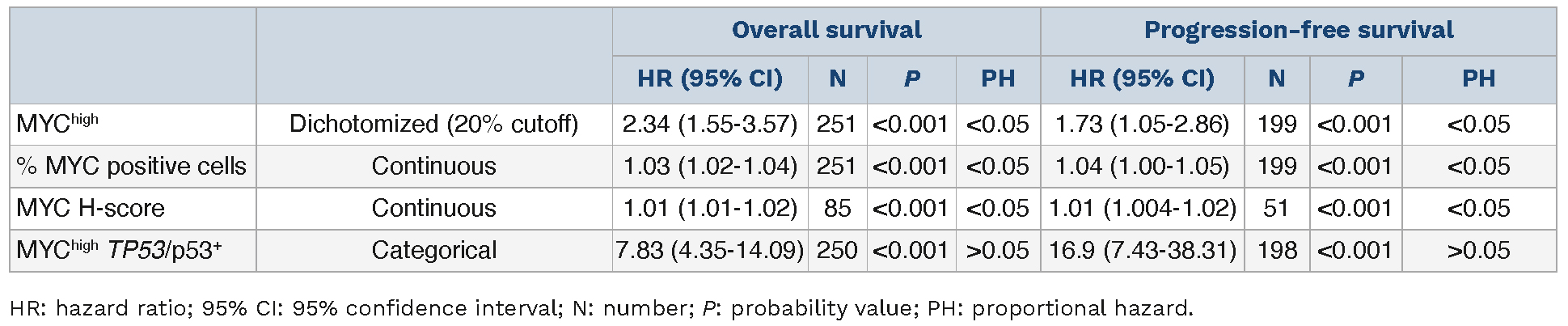Select the N value 198
Image resolution: width=1568 pixels, height=326 pixels.
pyautogui.click(x=1276, y=251)
